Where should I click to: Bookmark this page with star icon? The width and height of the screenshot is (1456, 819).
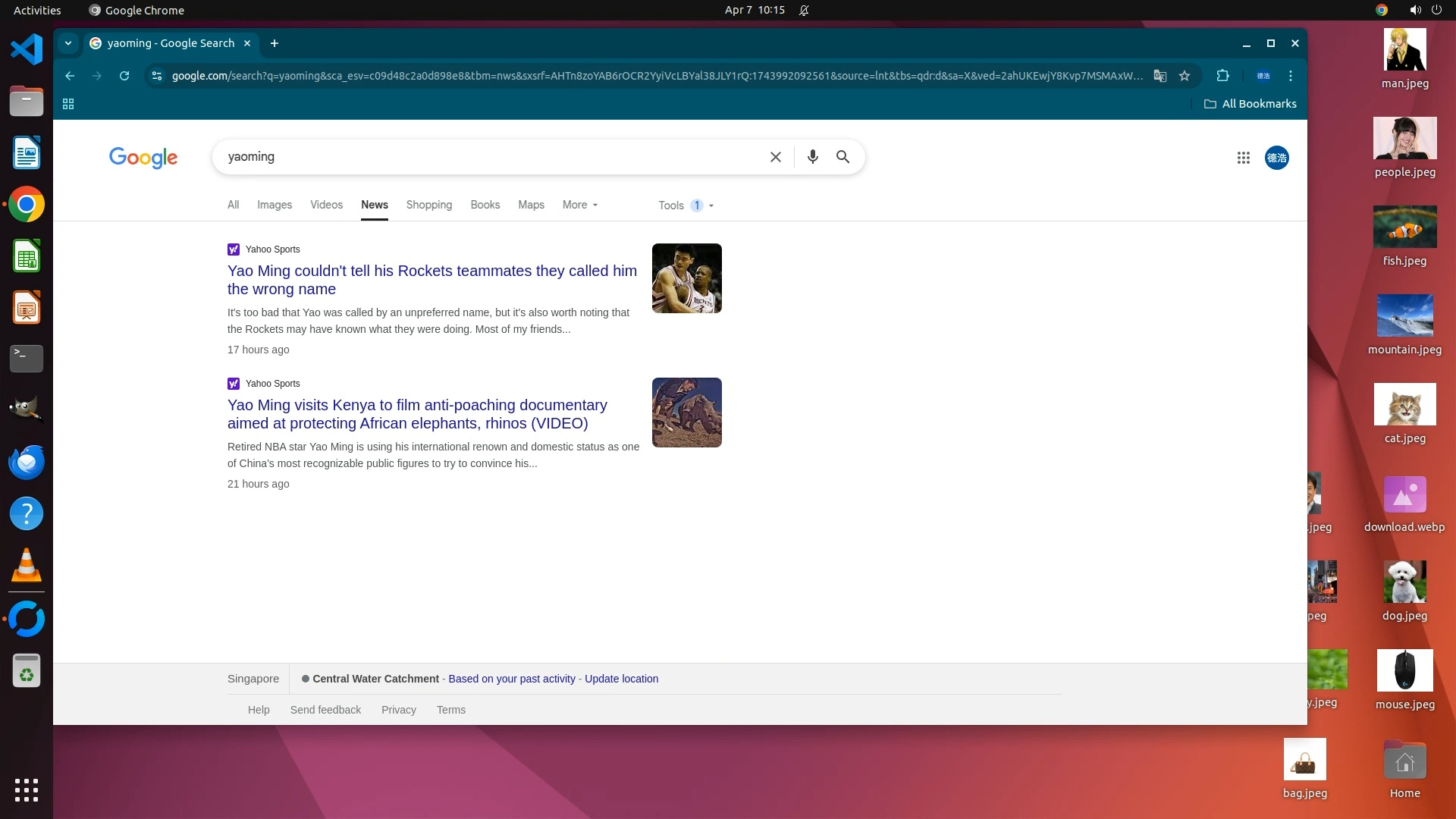[1185, 76]
